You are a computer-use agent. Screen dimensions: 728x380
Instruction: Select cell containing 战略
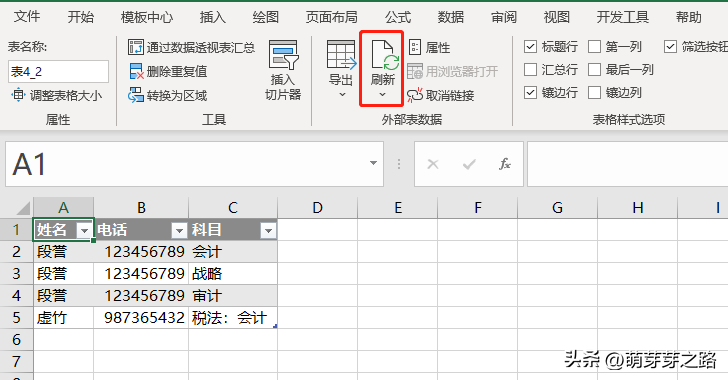(233, 274)
